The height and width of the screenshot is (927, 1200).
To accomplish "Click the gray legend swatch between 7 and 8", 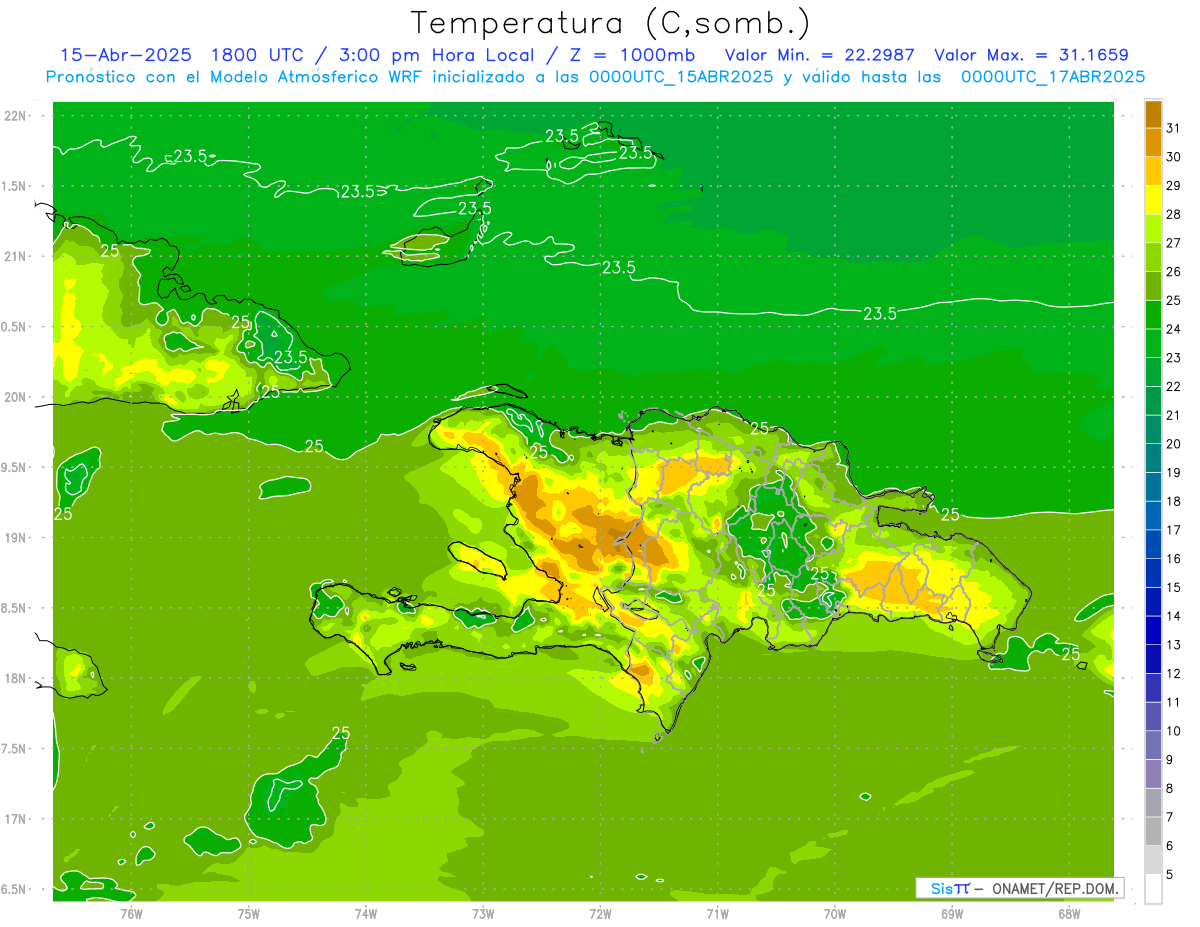I will point(1153,803).
